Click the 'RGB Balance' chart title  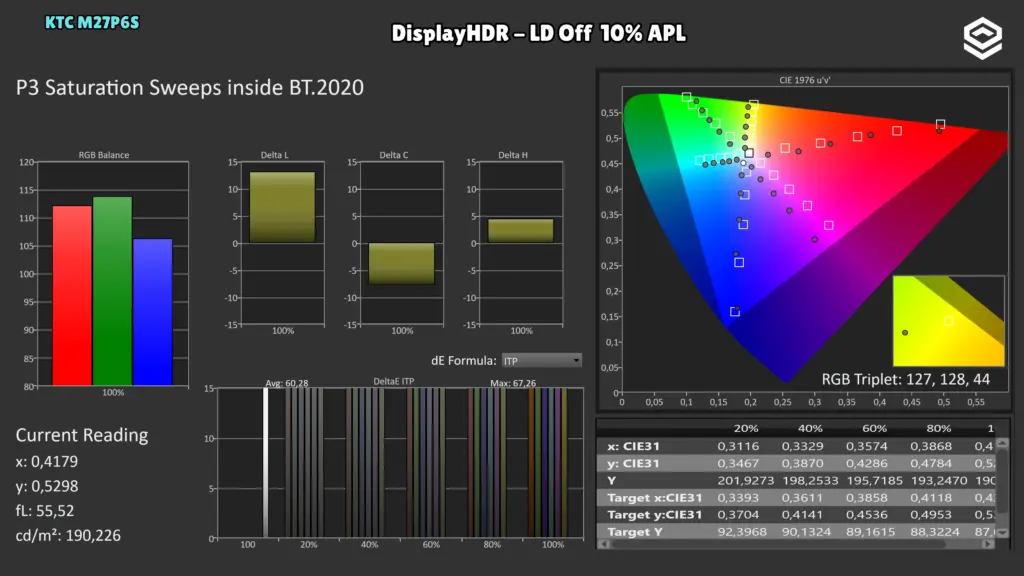[x=104, y=155]
